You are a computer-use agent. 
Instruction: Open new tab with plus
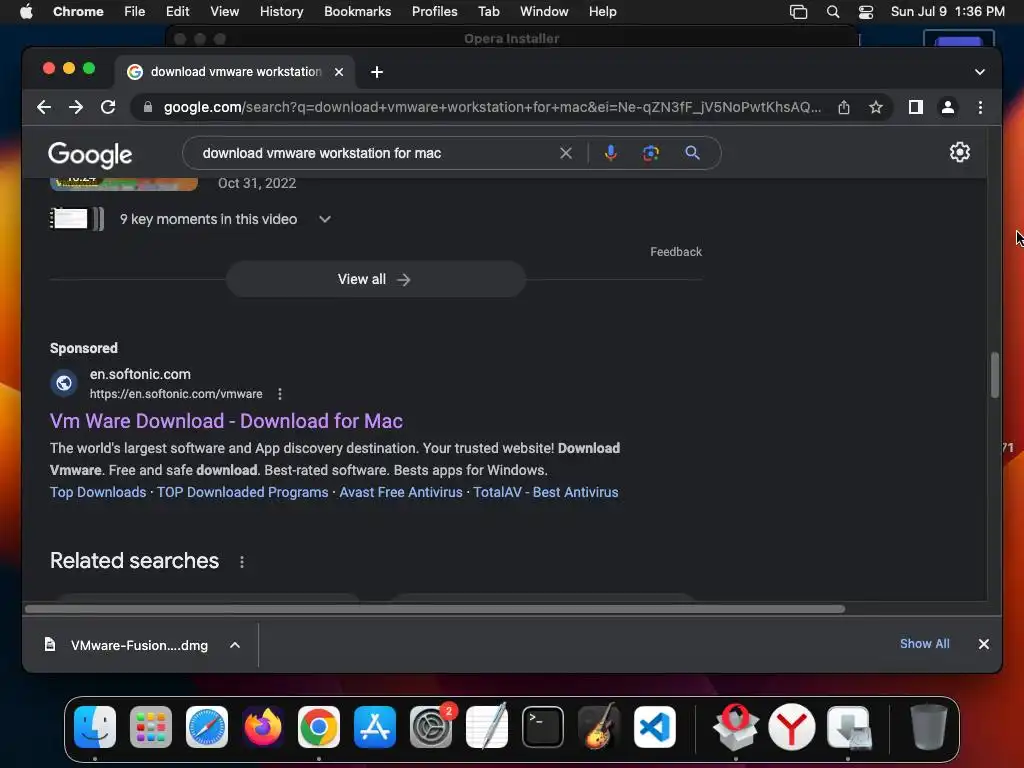click(377, 72)
